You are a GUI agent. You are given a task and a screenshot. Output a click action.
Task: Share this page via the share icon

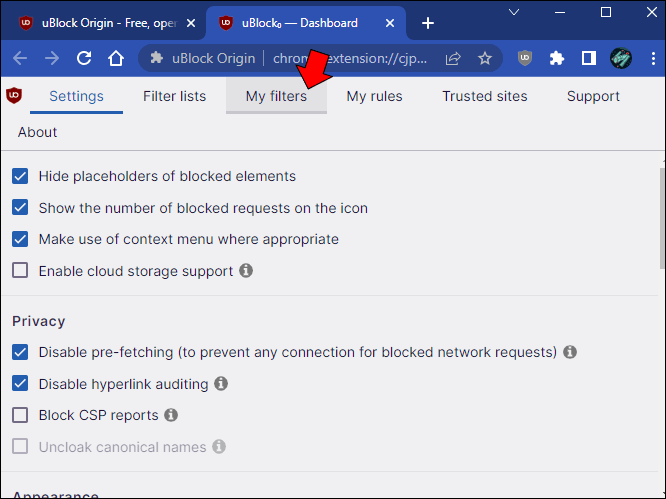coord(453,58)
